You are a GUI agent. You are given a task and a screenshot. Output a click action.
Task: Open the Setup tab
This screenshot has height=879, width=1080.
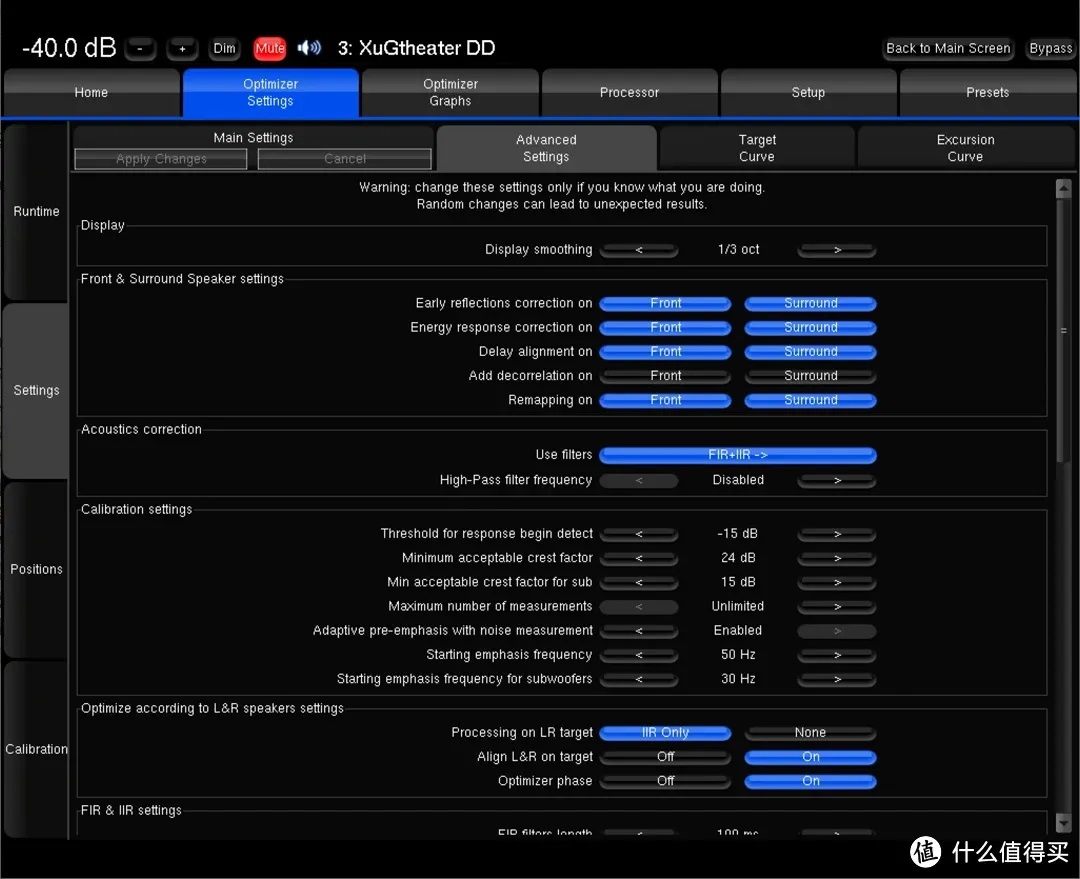pos(809,92)
